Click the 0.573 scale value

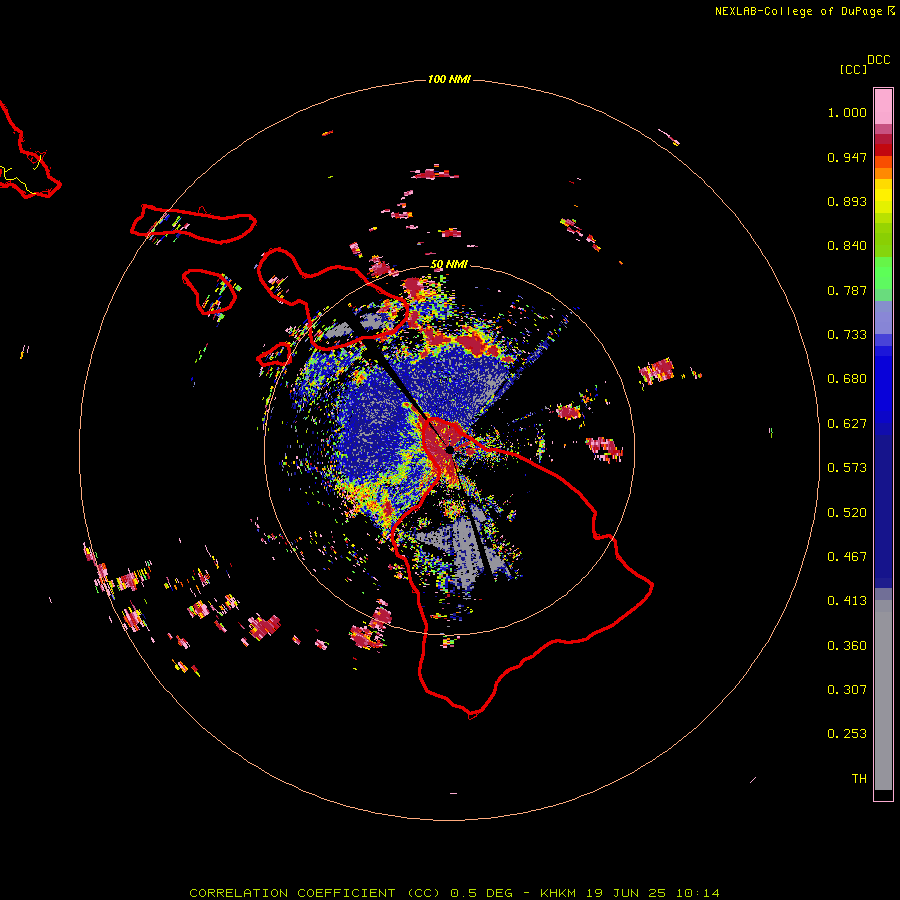(x=847, y=468)
